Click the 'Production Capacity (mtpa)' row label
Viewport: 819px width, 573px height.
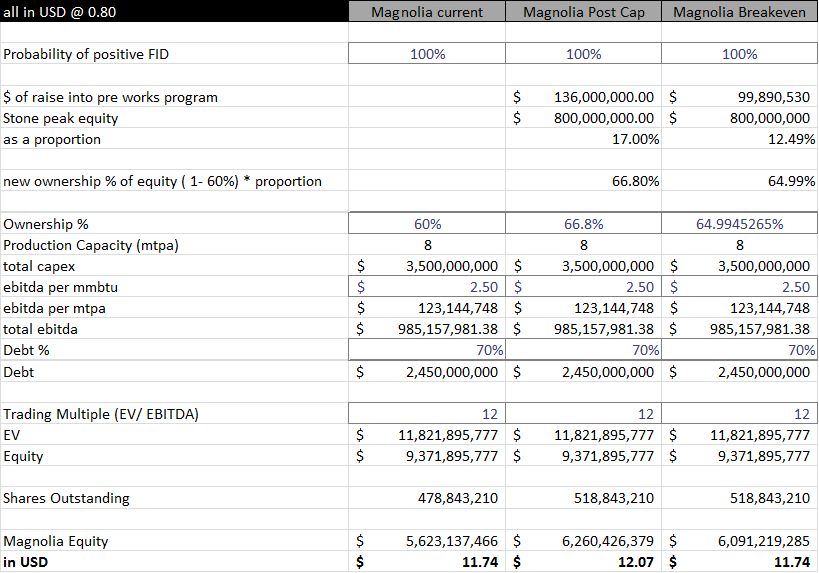tap(91, 245)
